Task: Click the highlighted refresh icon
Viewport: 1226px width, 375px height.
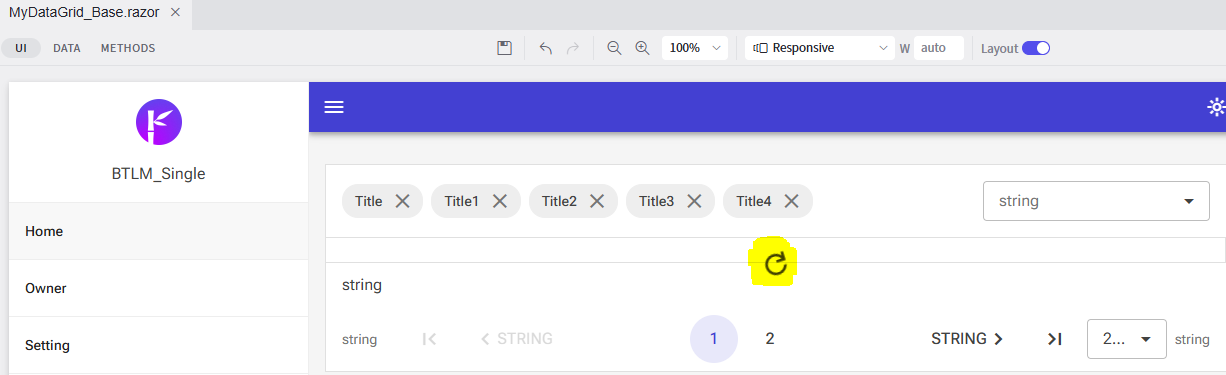Action: 775,264
